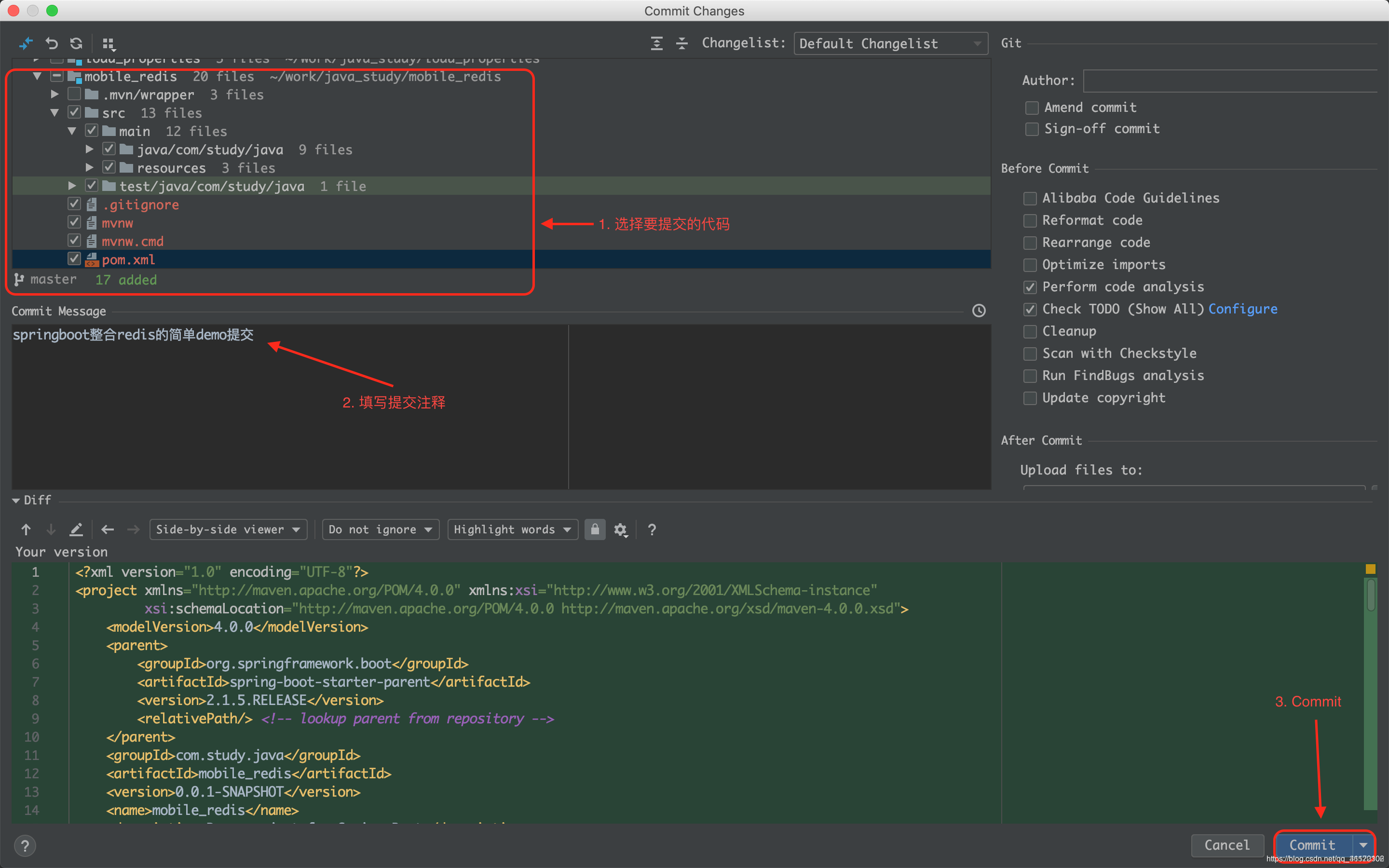The width and height of the screenshot is (1389, 868).
Task: Click the move up arrow in diff panel
Action: (x=25, y=529)
